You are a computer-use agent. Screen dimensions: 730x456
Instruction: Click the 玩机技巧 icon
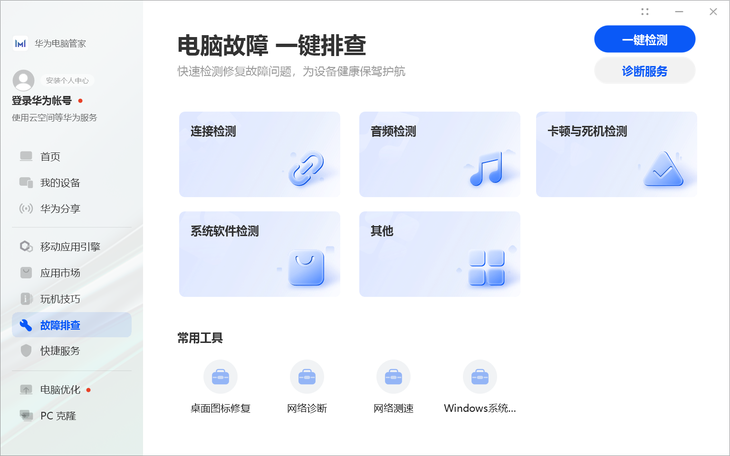26,299
